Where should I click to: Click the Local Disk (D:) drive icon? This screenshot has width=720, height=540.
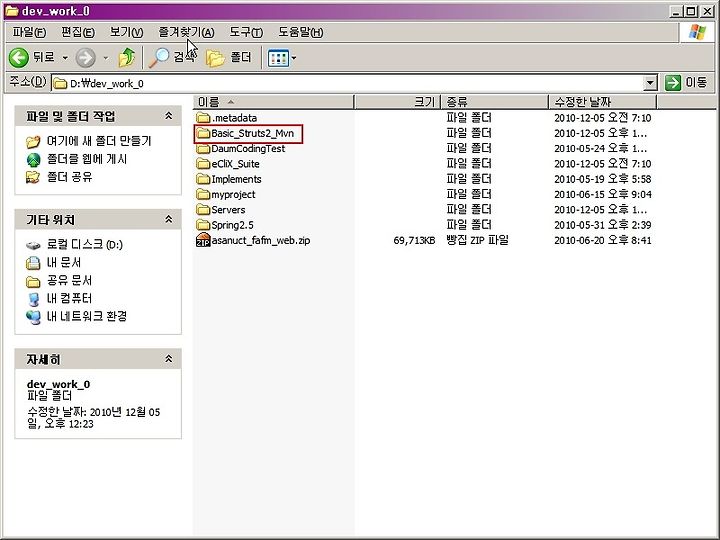tap(33, 245)
